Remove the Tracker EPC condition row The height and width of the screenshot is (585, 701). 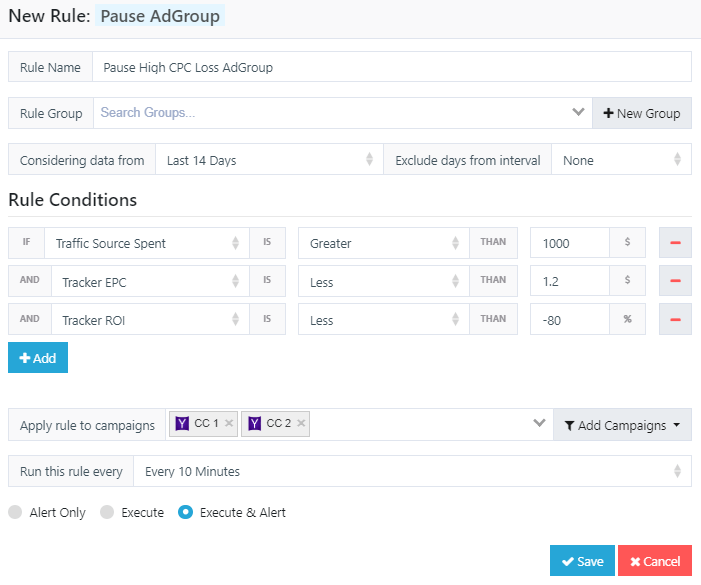point(675,281)
